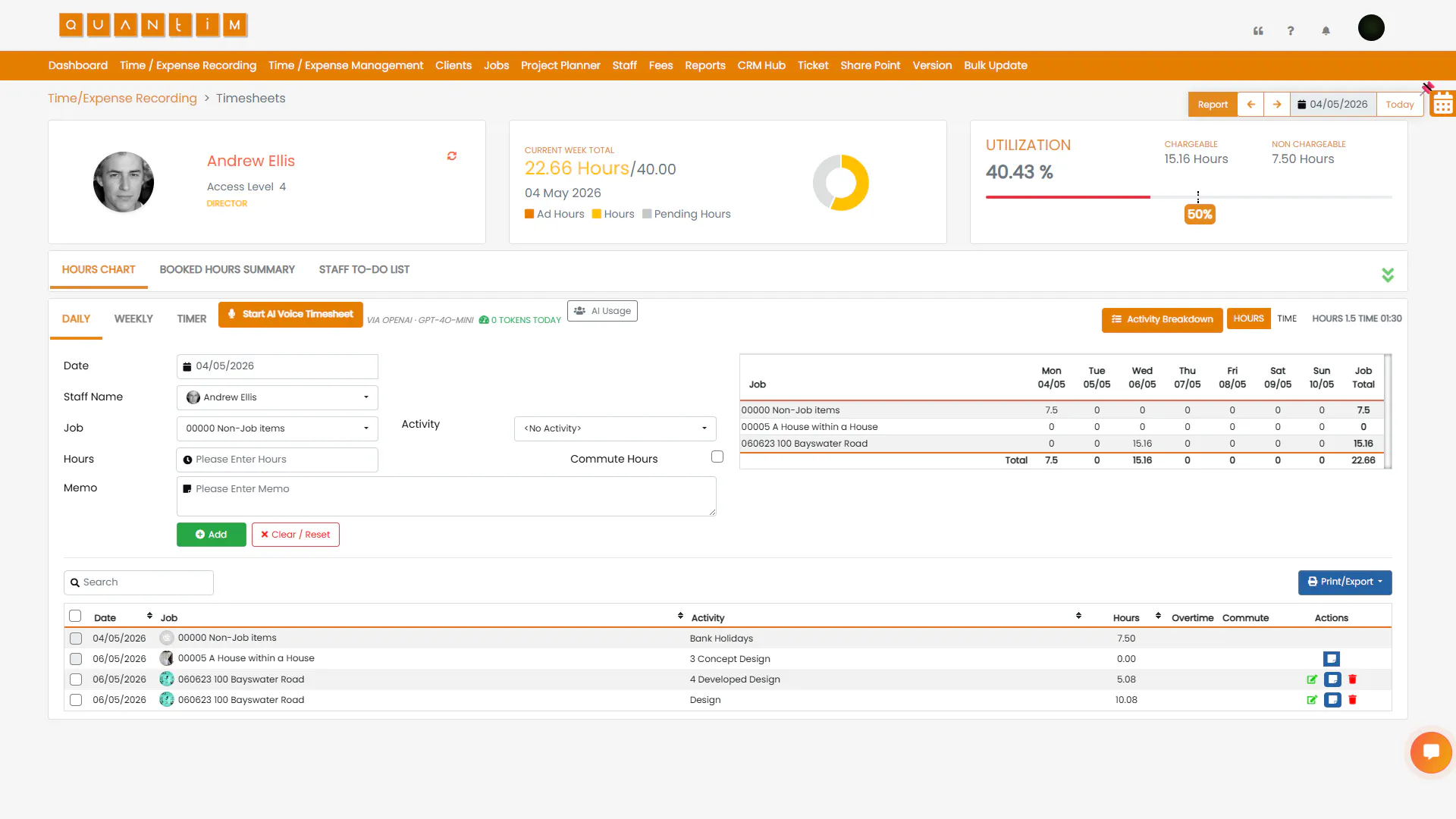Go to the previous date with the left arrow
Image resolution: width=1456 pixels, height=819 pixels.
tap(1250, 105)
